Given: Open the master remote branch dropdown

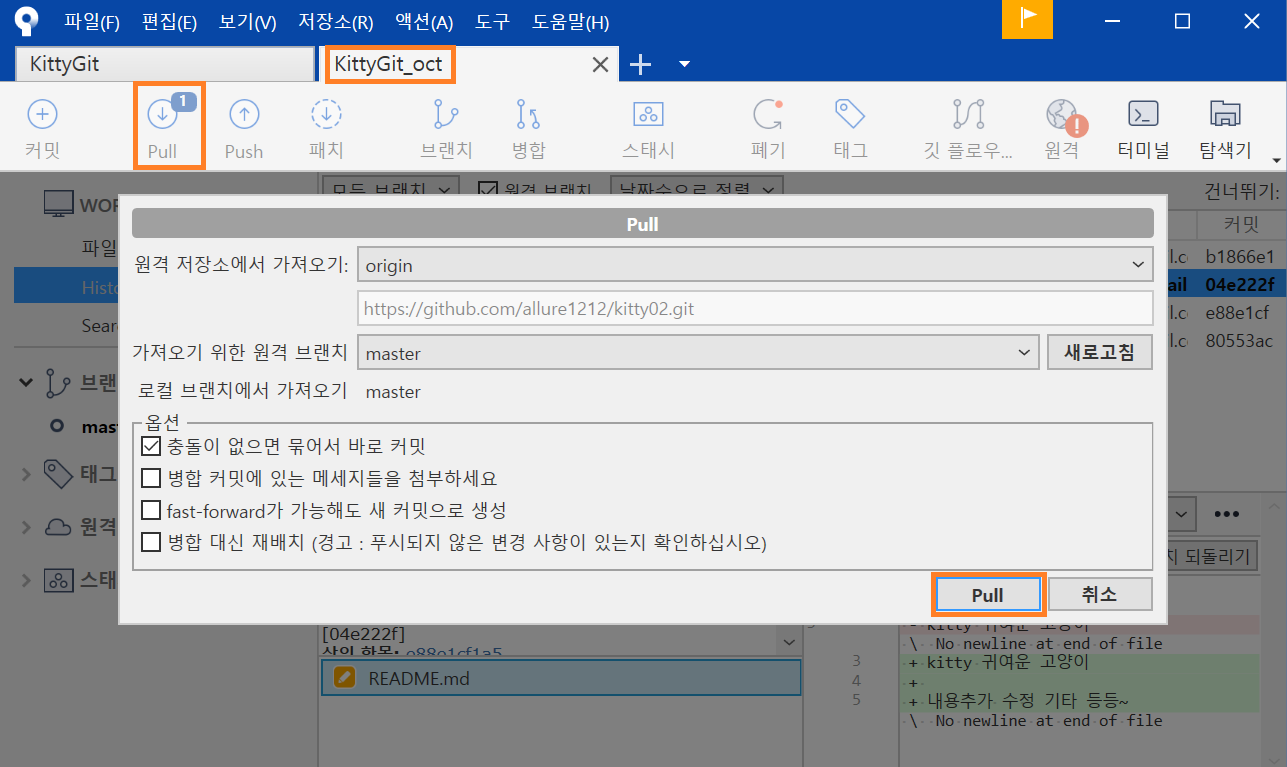Looking at the screenshot, I should 698,352.
